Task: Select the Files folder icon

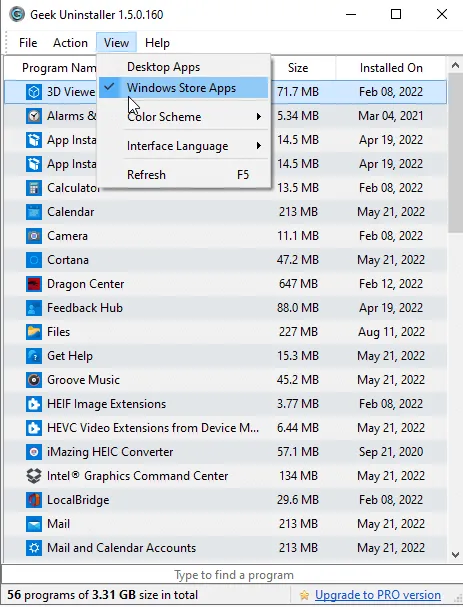Action: (x=34, y=332)
